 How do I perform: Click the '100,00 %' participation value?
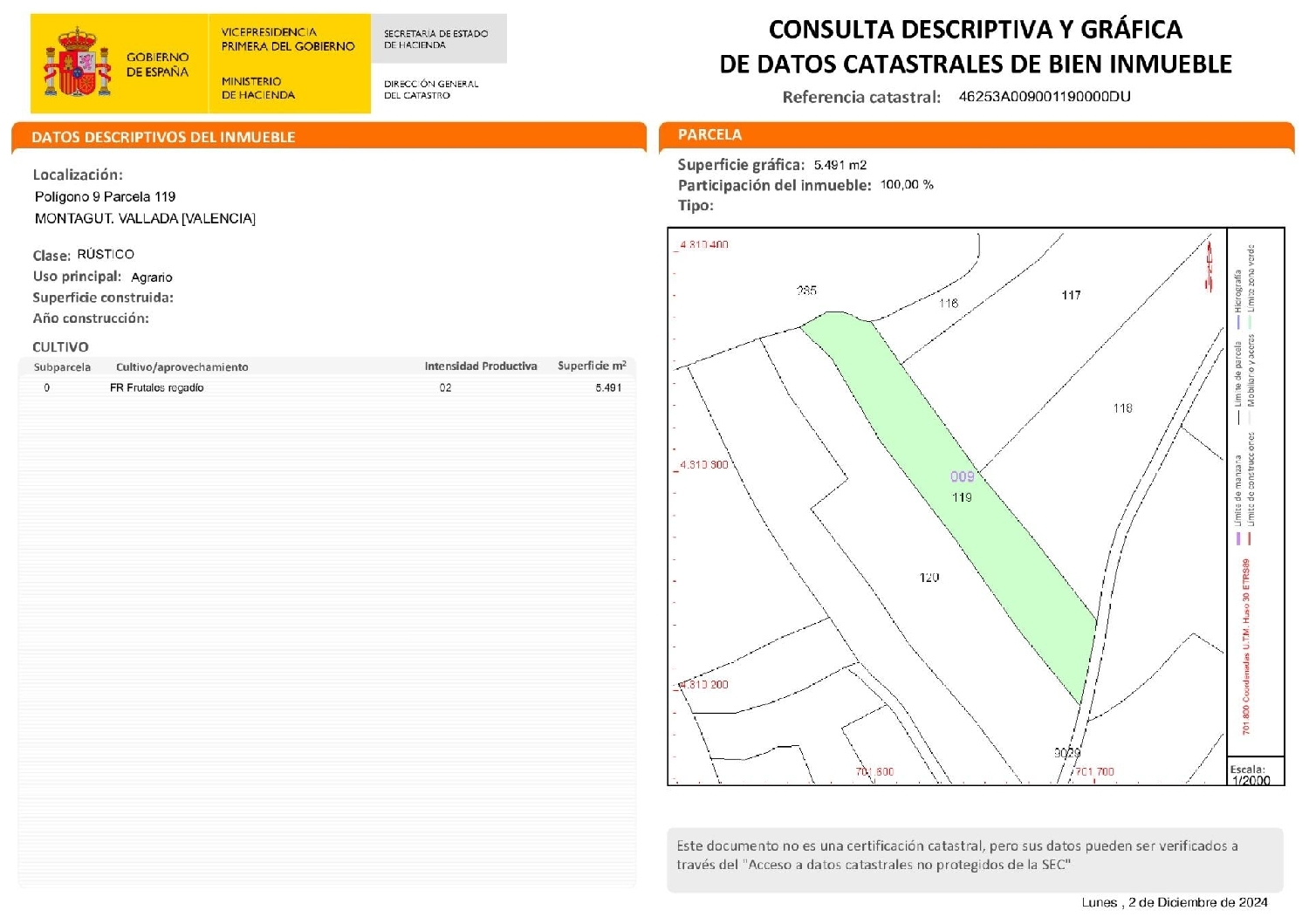pos(908,185)
